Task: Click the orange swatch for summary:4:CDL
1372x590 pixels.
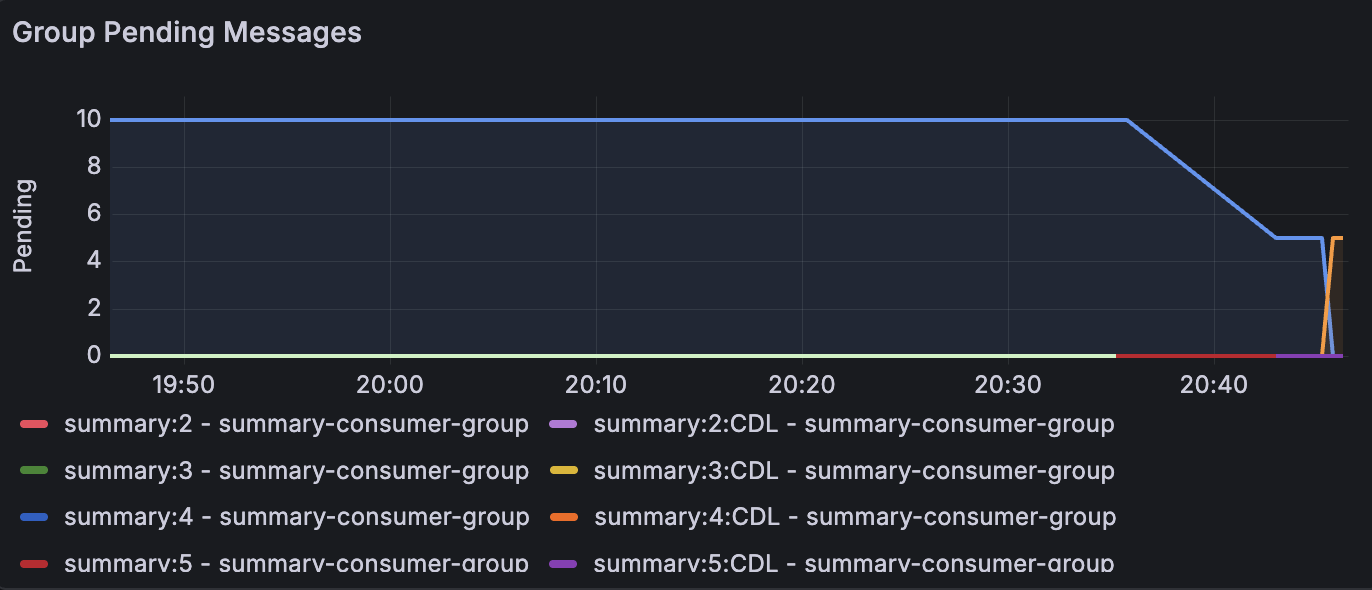Action: click(564, 518)
